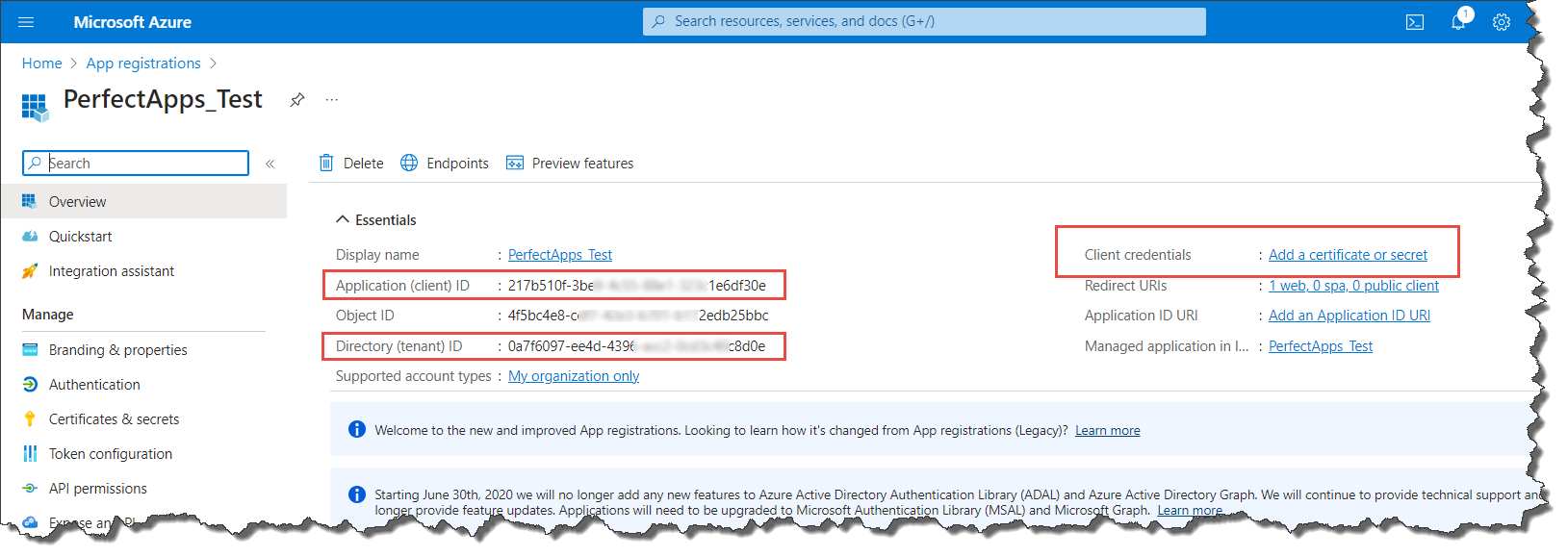This screenshot has height=557, width=1568.
Task: Click the Endpoints button
Action: pos(445,163)
